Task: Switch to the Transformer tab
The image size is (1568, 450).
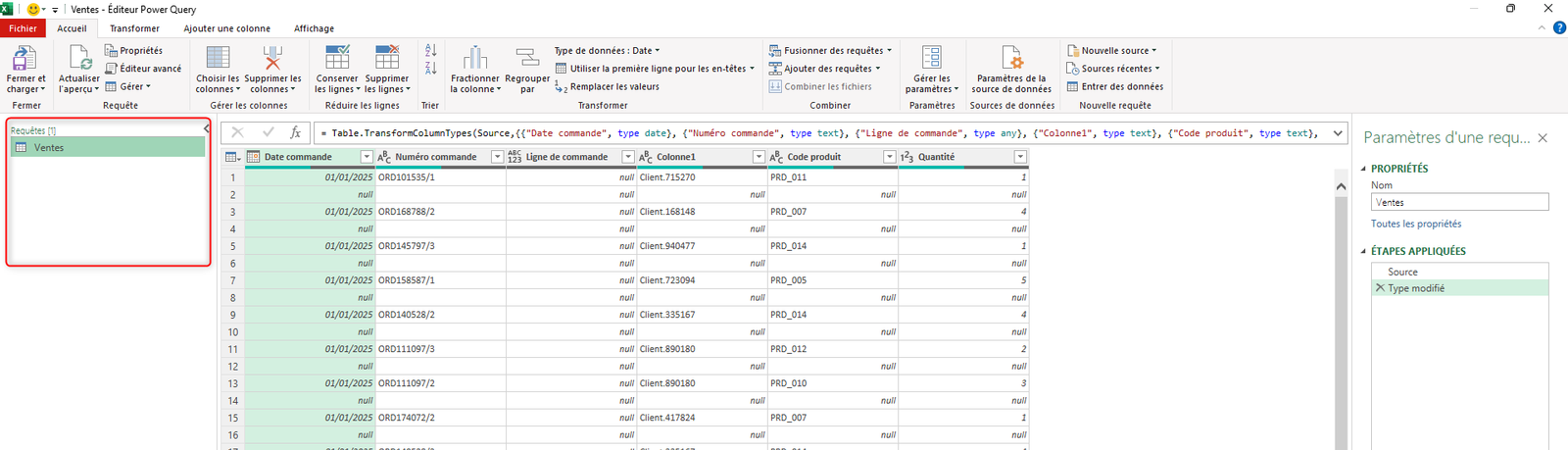Action: tap(135, 28)
